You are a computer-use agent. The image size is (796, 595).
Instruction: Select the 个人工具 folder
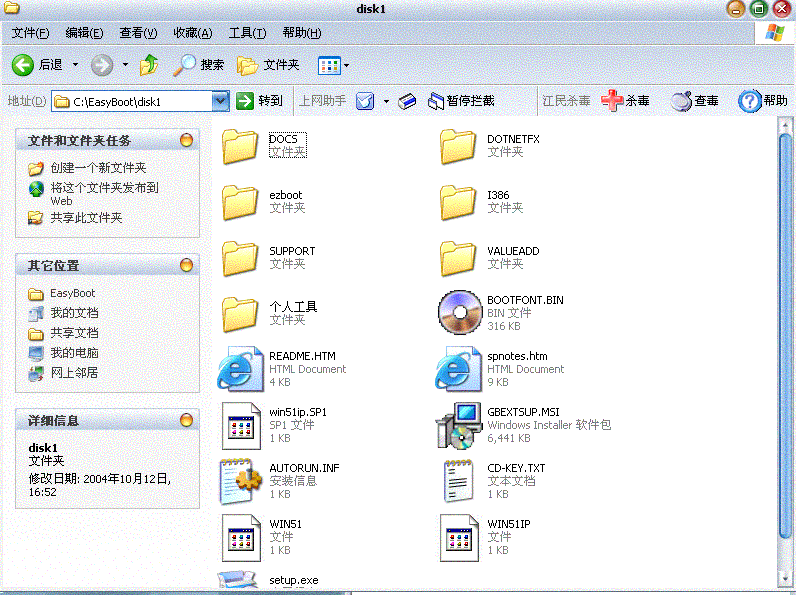point(270,313)
